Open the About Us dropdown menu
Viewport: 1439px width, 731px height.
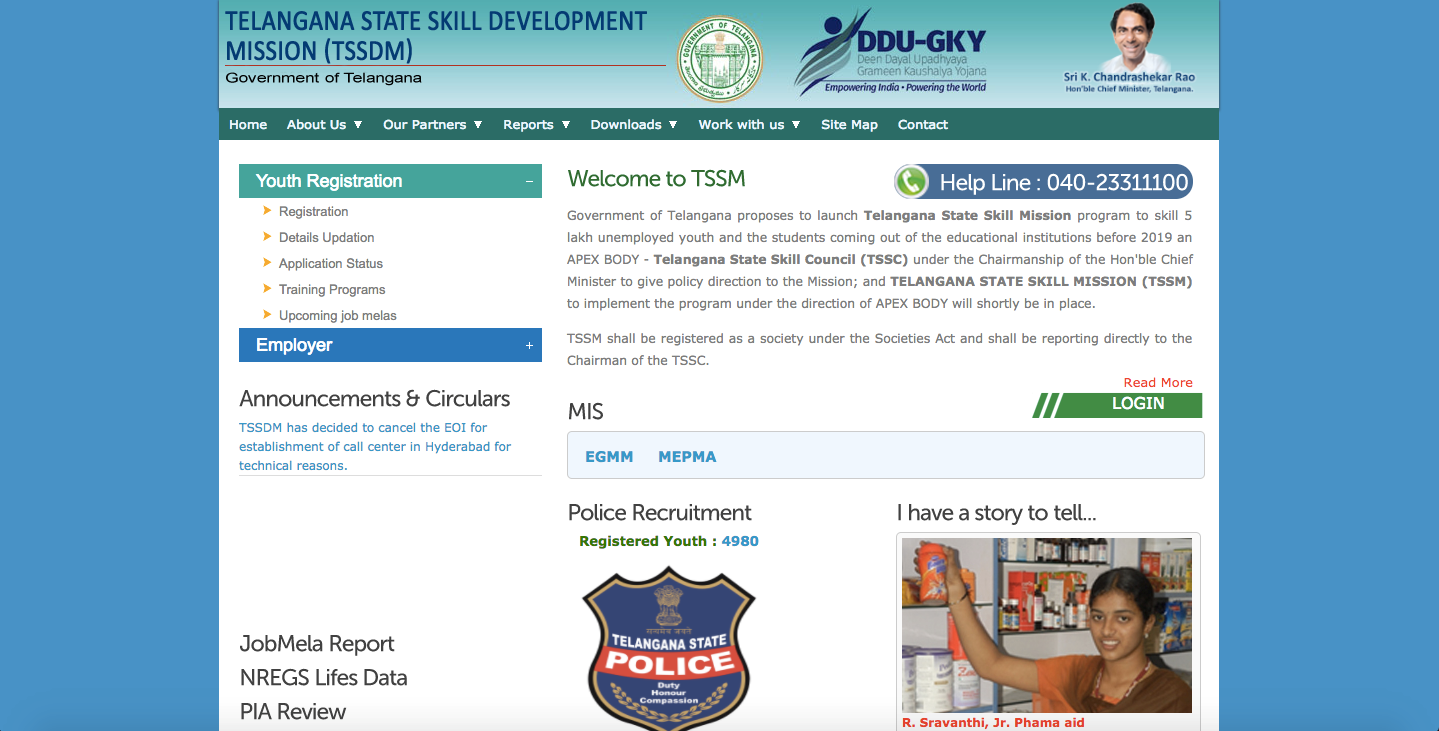(x=324, y=124)
